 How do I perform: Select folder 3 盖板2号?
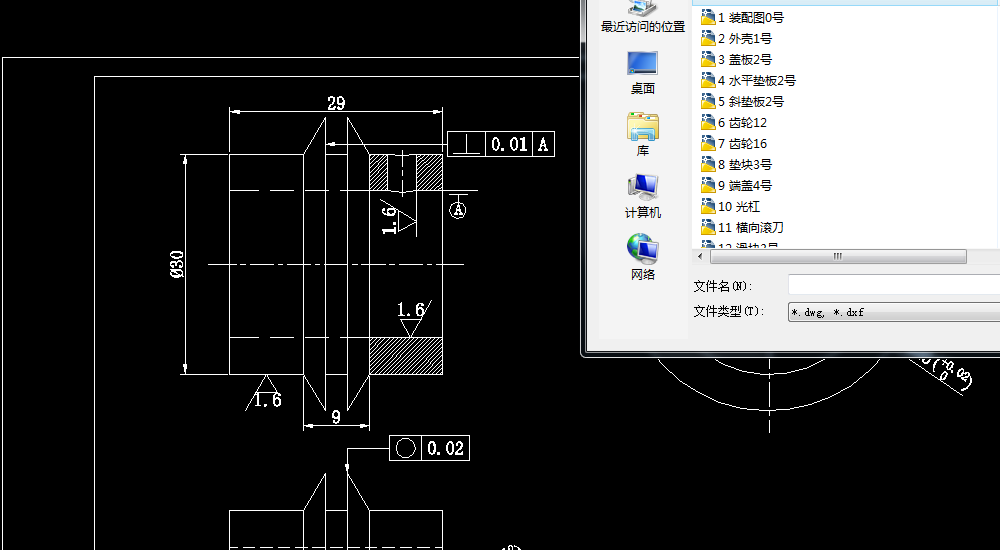[737, 59]
